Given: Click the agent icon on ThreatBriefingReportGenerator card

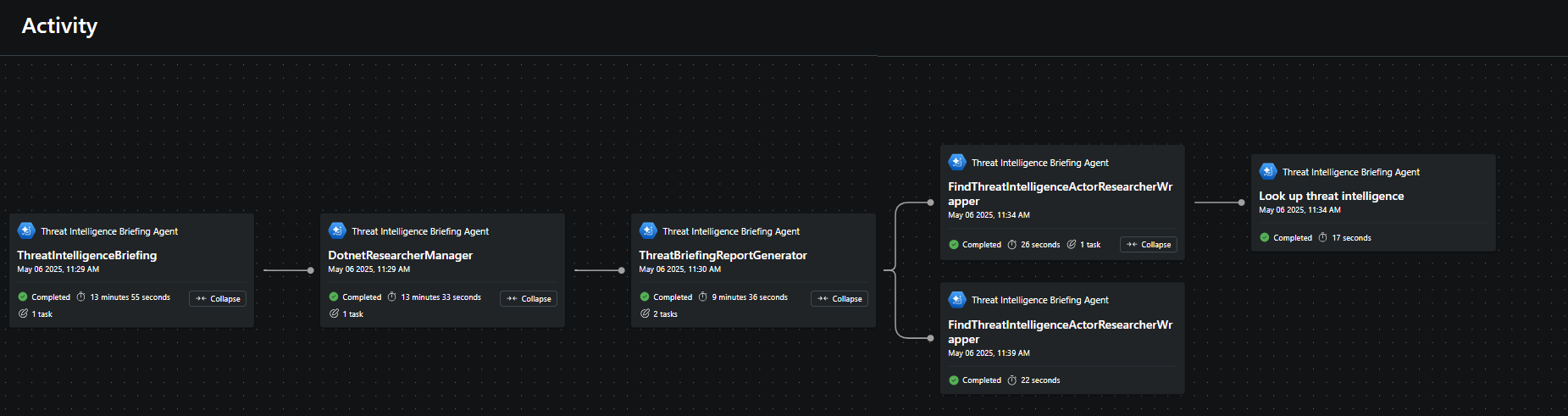Looking at the screenshot, I should [x=648, y=230].
